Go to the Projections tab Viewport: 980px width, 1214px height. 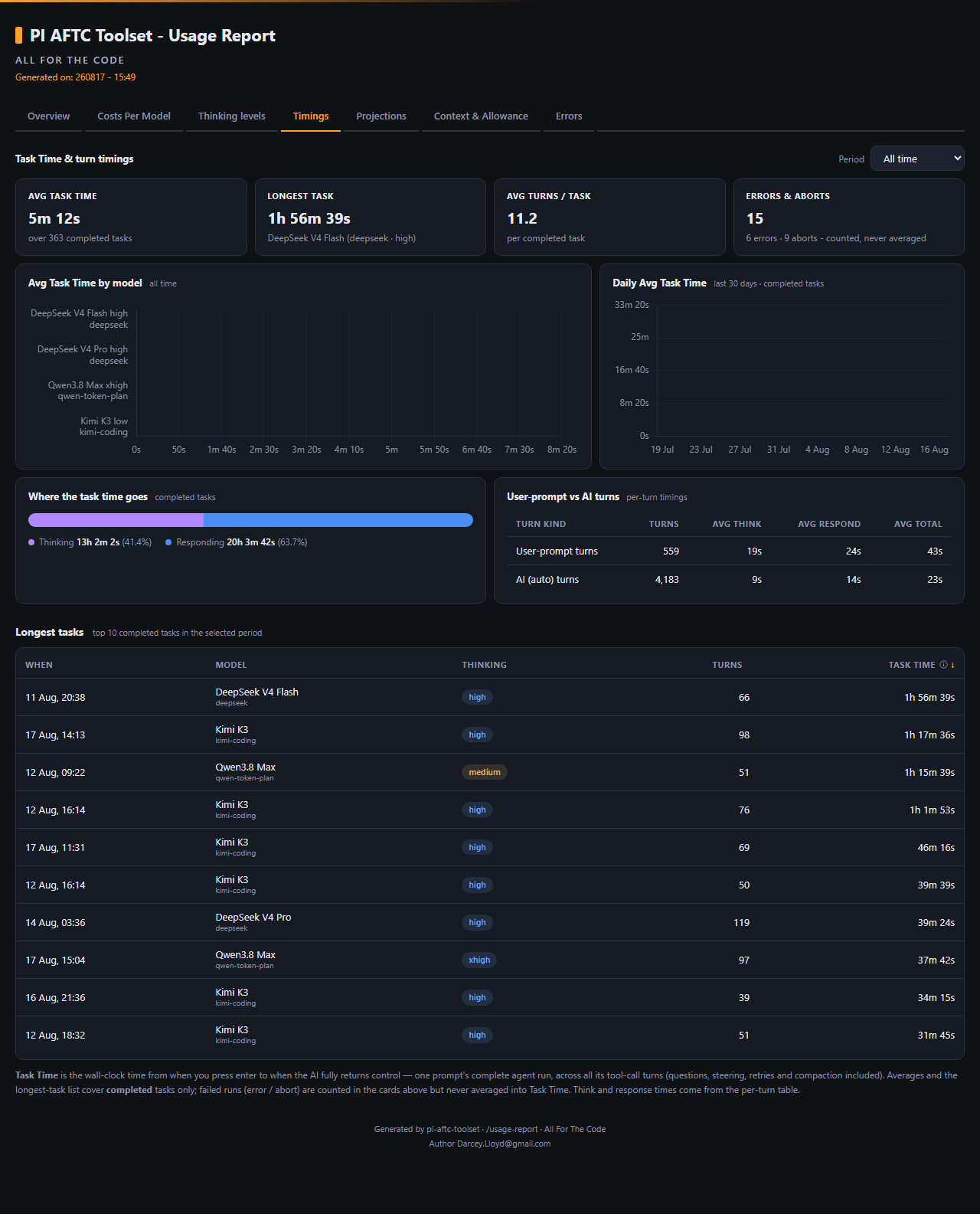[x=381, y=116]
